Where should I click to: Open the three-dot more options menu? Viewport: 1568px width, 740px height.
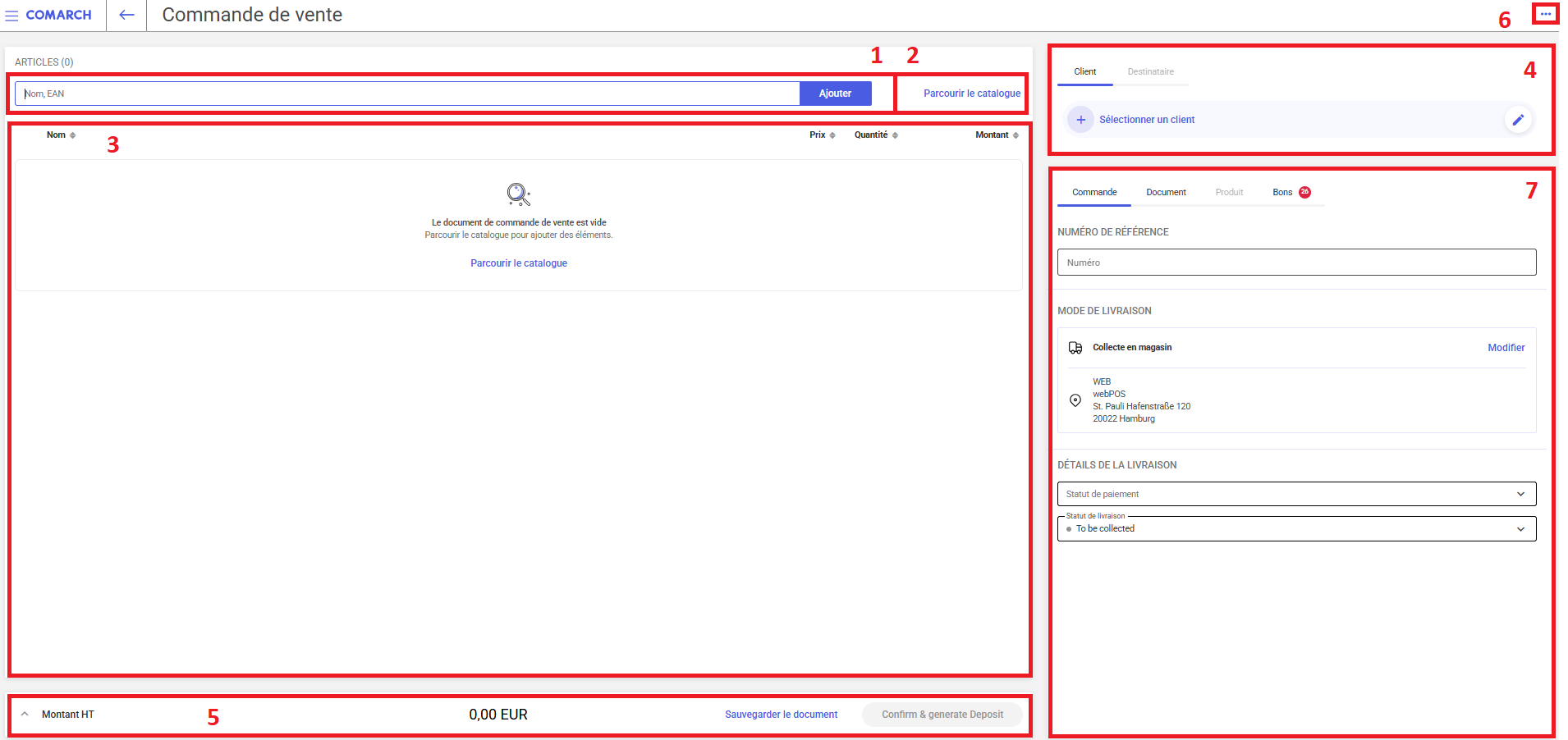pyautogui.click(x=1545, y=14)
